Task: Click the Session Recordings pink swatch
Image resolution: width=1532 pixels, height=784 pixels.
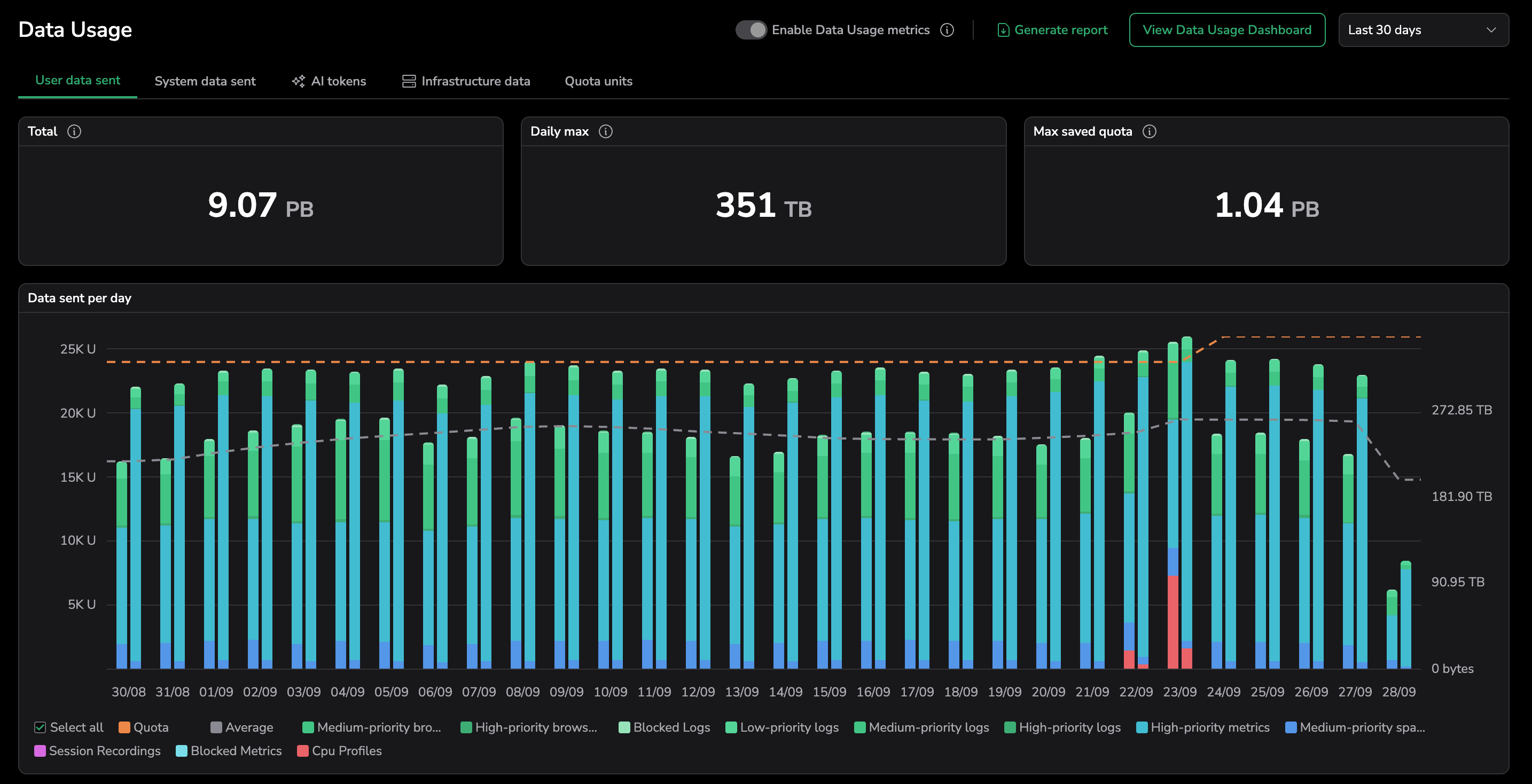Action: [40, 751]
